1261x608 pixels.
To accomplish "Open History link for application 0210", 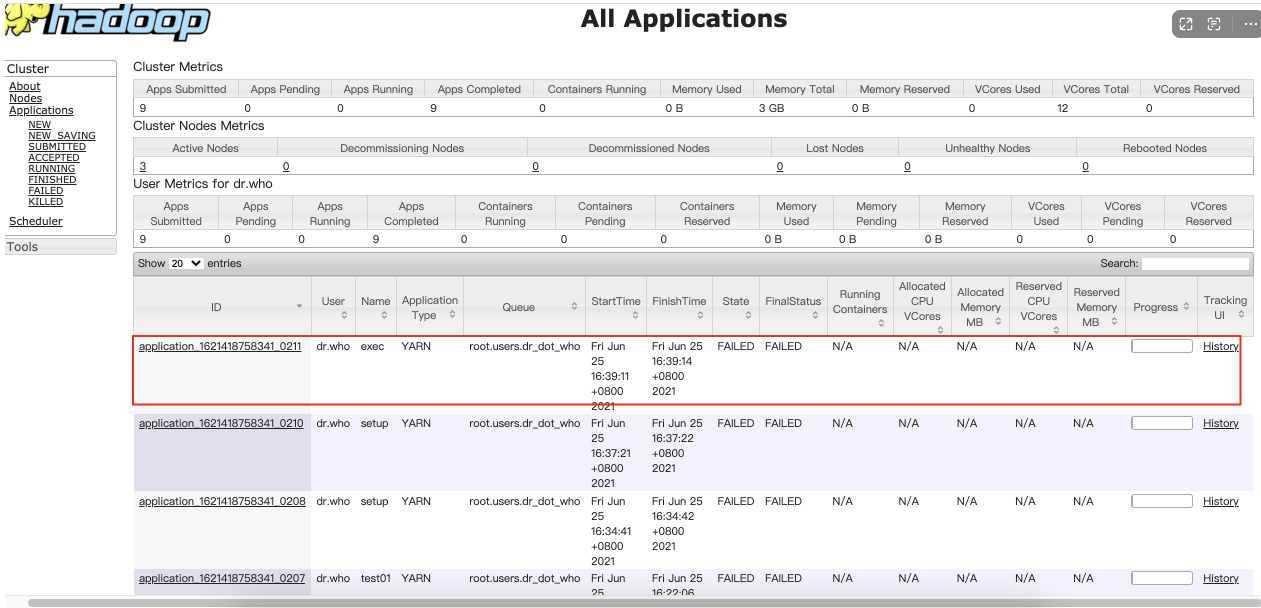I will pyautogui.click(x=1220, y=424).
